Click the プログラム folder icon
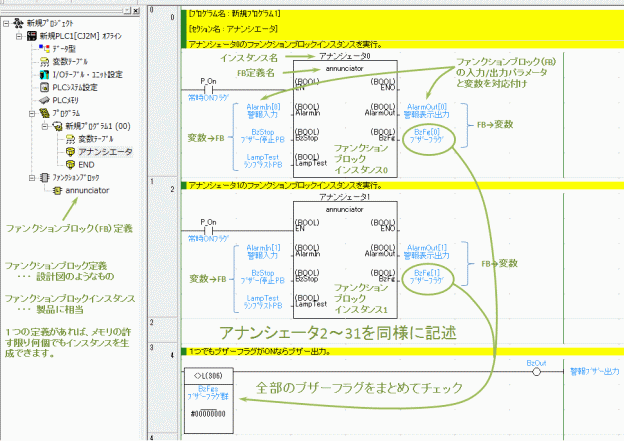624x441 pixels. pyautogui.click(x=44, y=113)
